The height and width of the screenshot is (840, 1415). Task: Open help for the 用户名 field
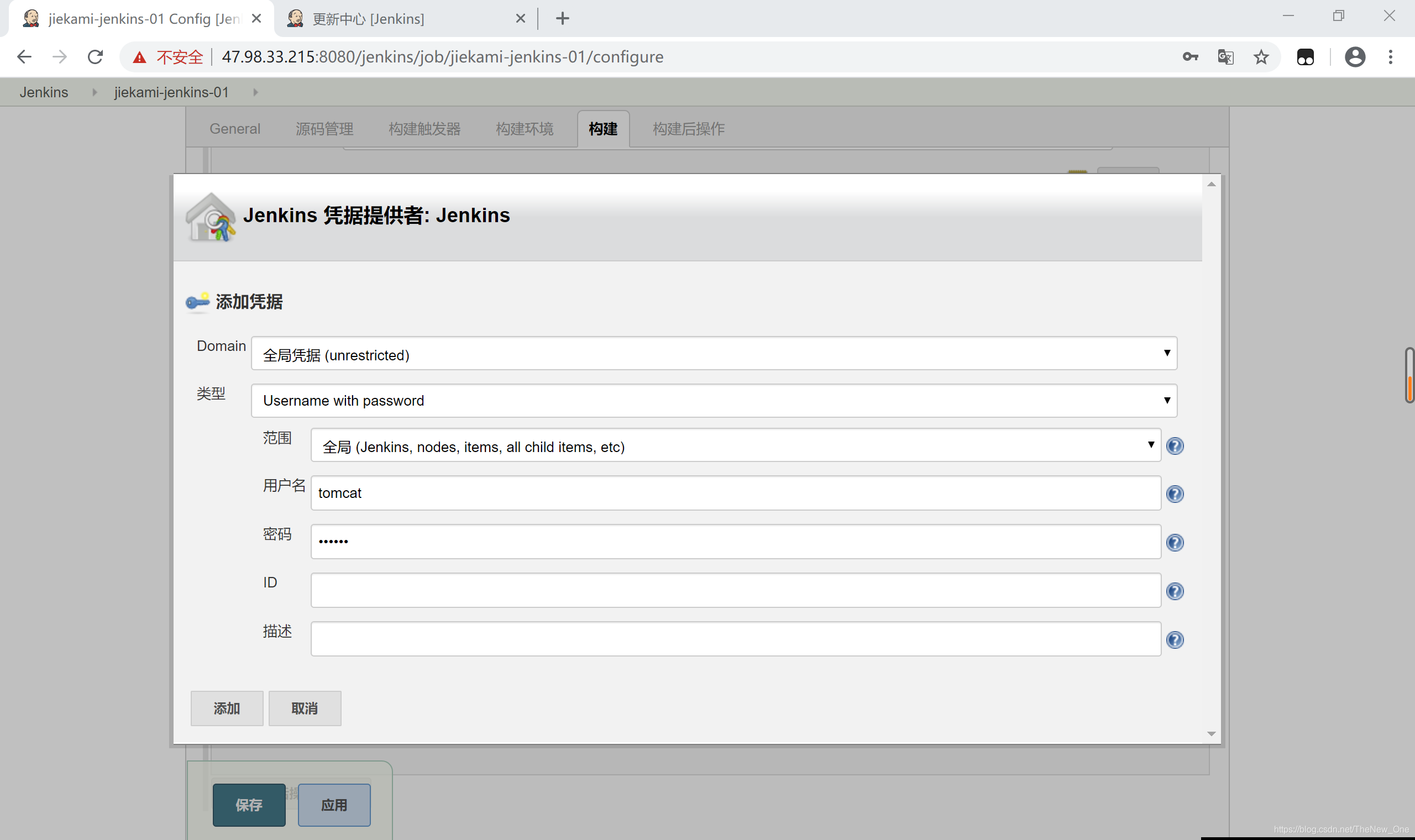[x=1175, y=494]
